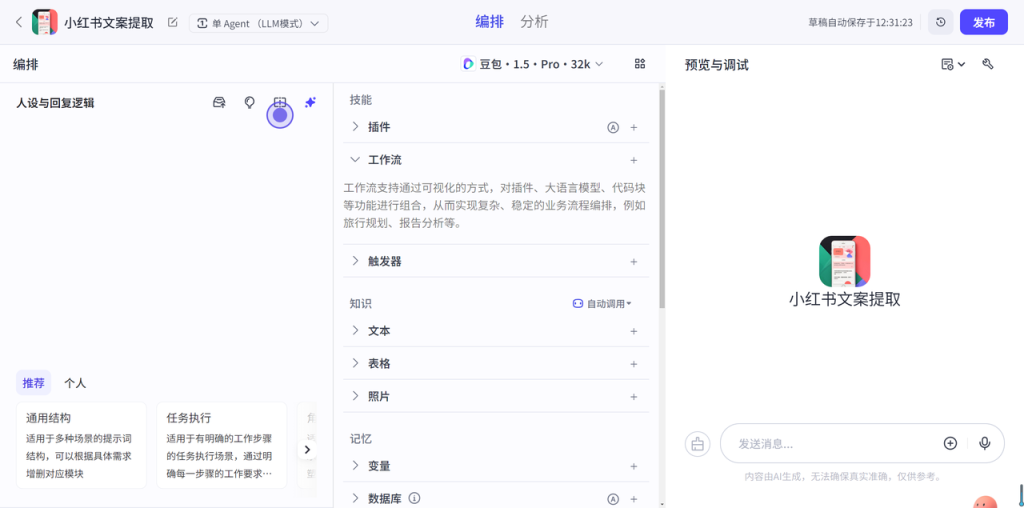Show next templates with right arrow
This screenshot has width=1024, height=508.
(x=307, y=449)
